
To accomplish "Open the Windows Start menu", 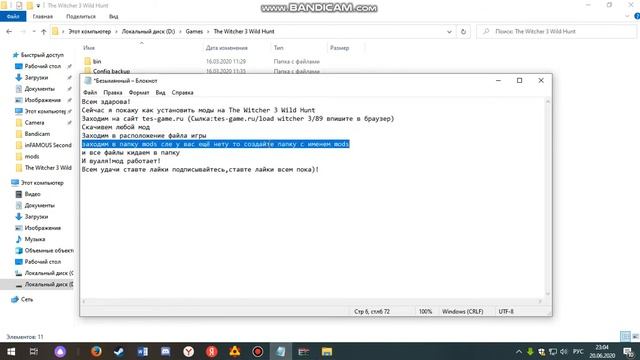I will pos(11,351).
